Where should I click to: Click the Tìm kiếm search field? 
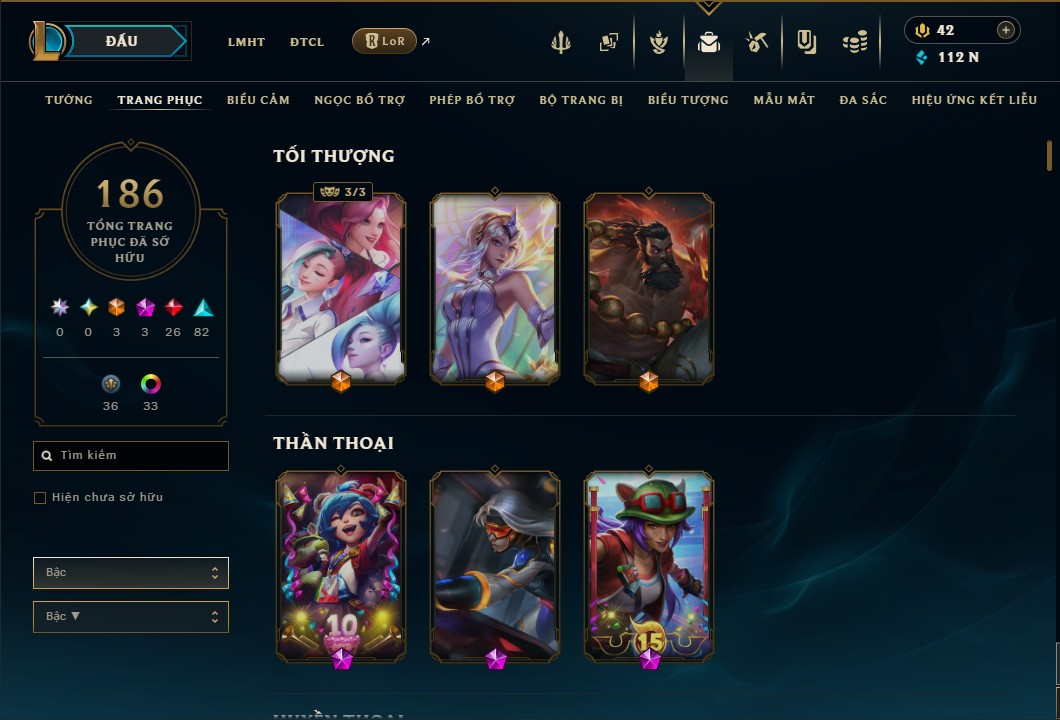click(x=130, y=456)
